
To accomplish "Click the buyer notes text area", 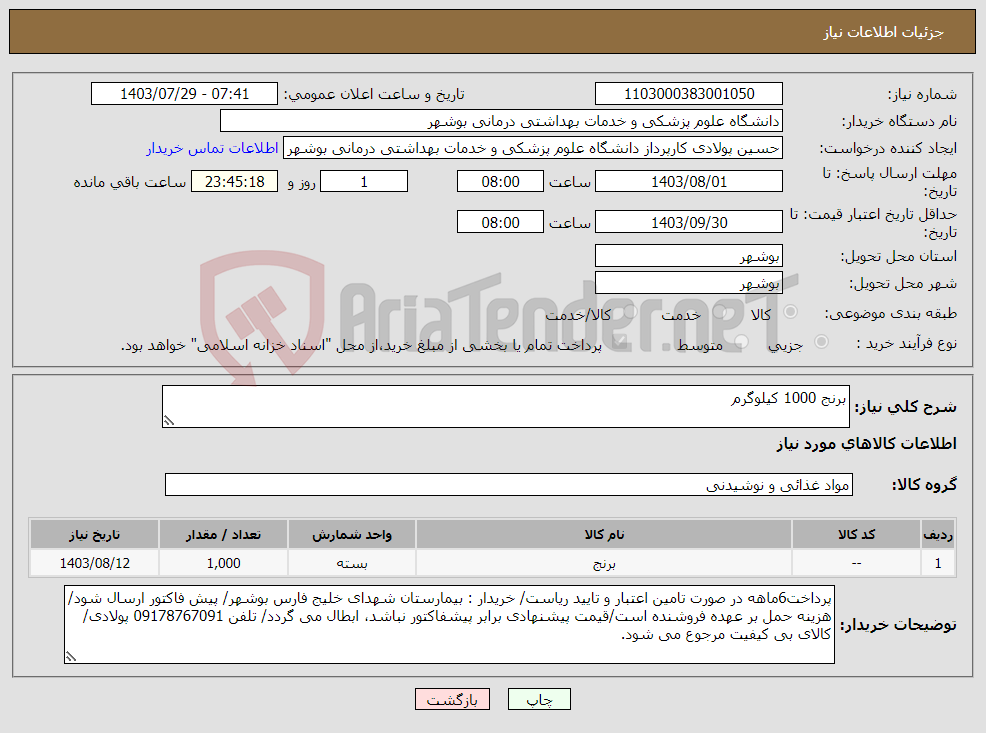I will click(449, 624).
